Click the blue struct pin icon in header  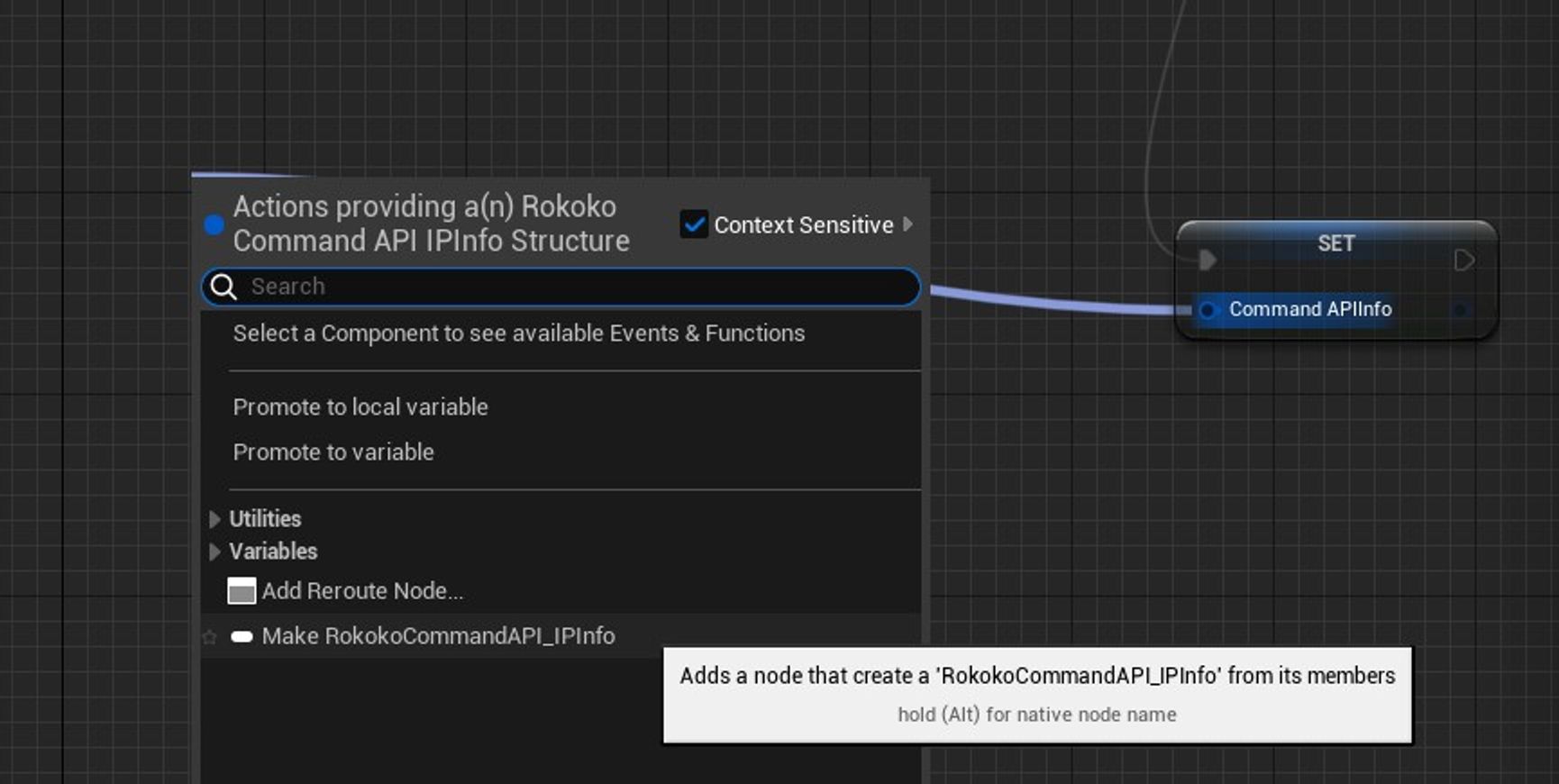(214, 224)
